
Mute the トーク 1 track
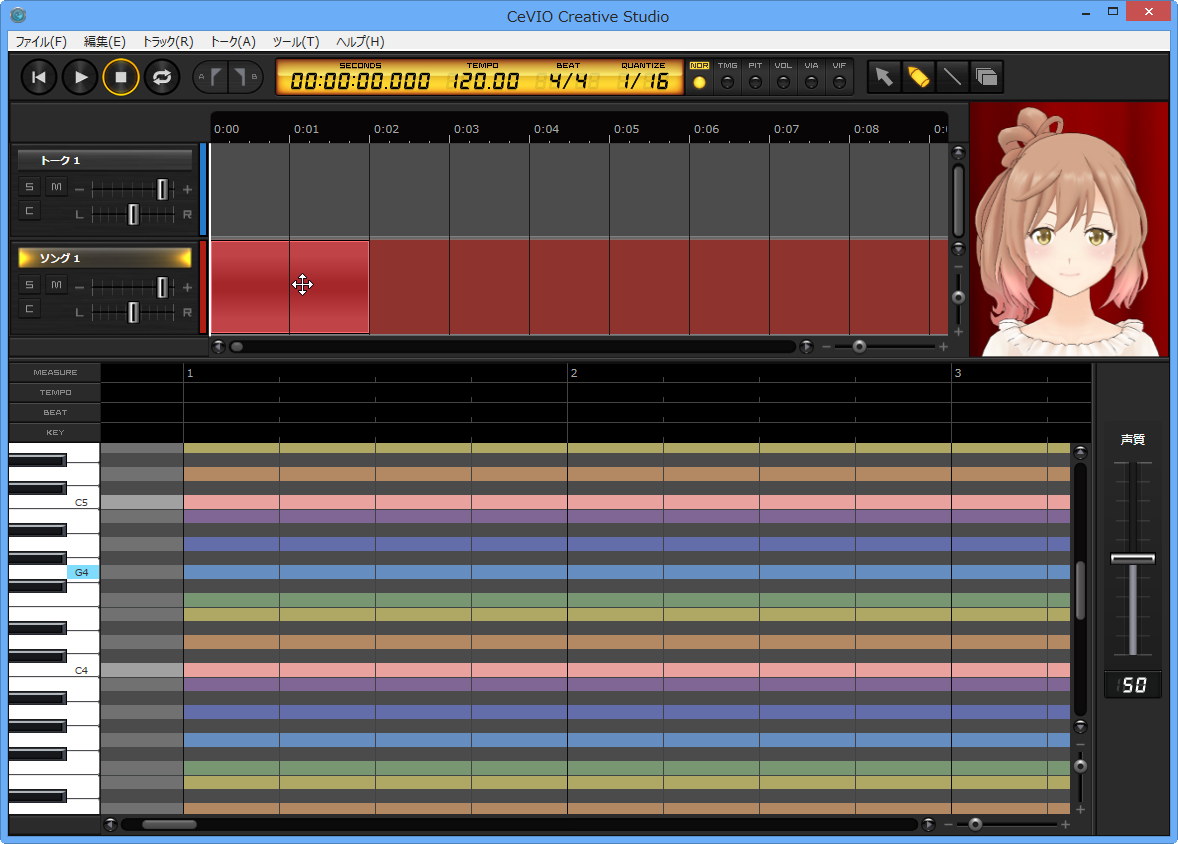tap(56, 186)
